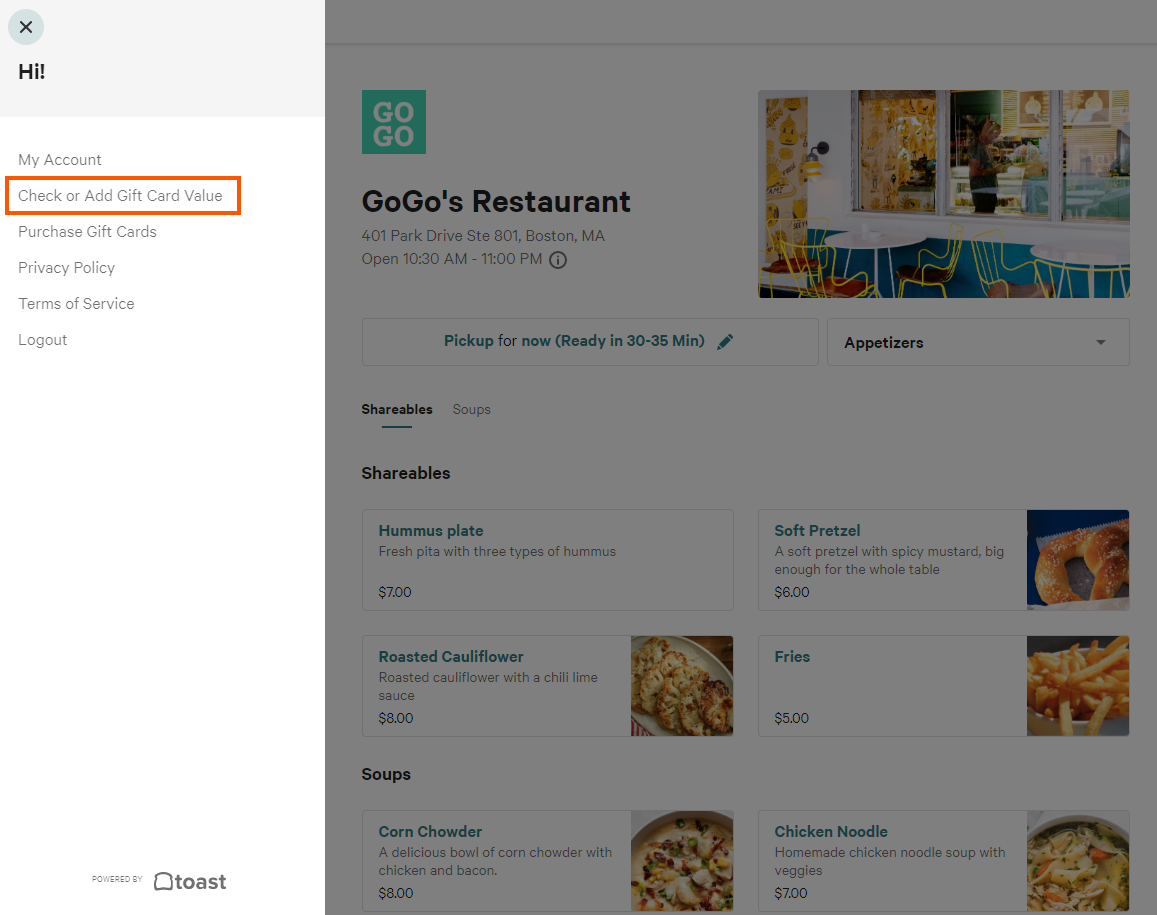Select the Shareables tab
The height and width of the screenshot is (915, 1157).
(397, 410)
